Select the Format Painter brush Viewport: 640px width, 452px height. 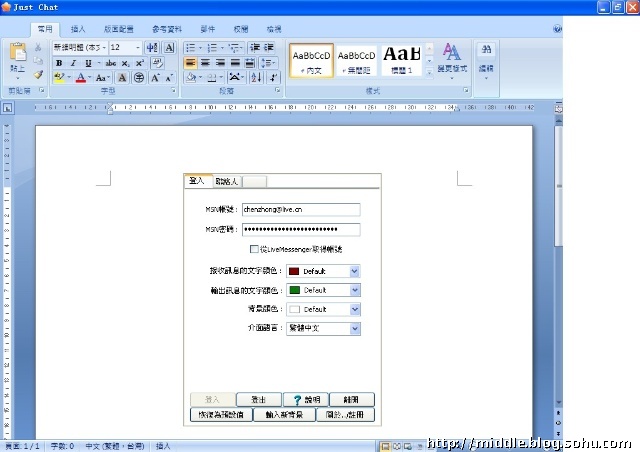(38, 74)
